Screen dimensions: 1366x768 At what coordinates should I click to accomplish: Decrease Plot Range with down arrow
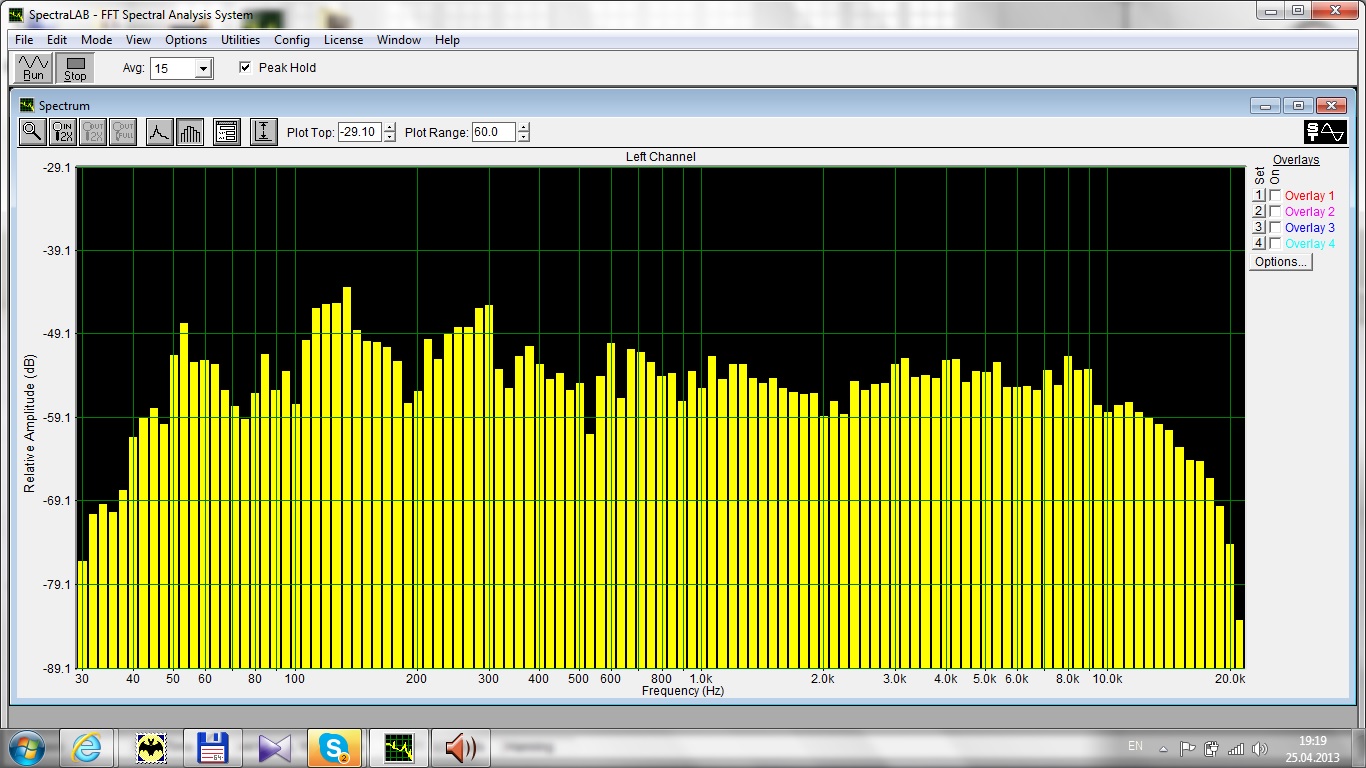click(524, 137)
